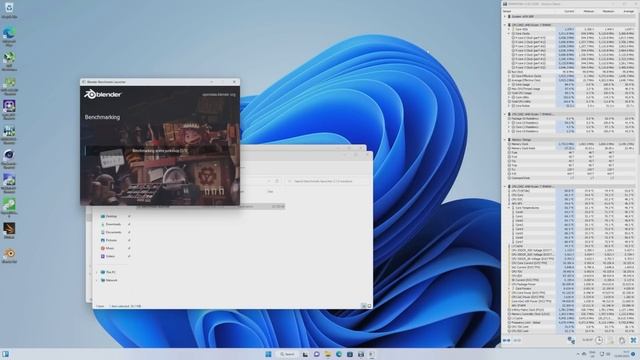Viewport: 640px width, 360px height.
Task: Click the taskbar Search box
Action: click(287, 354)
